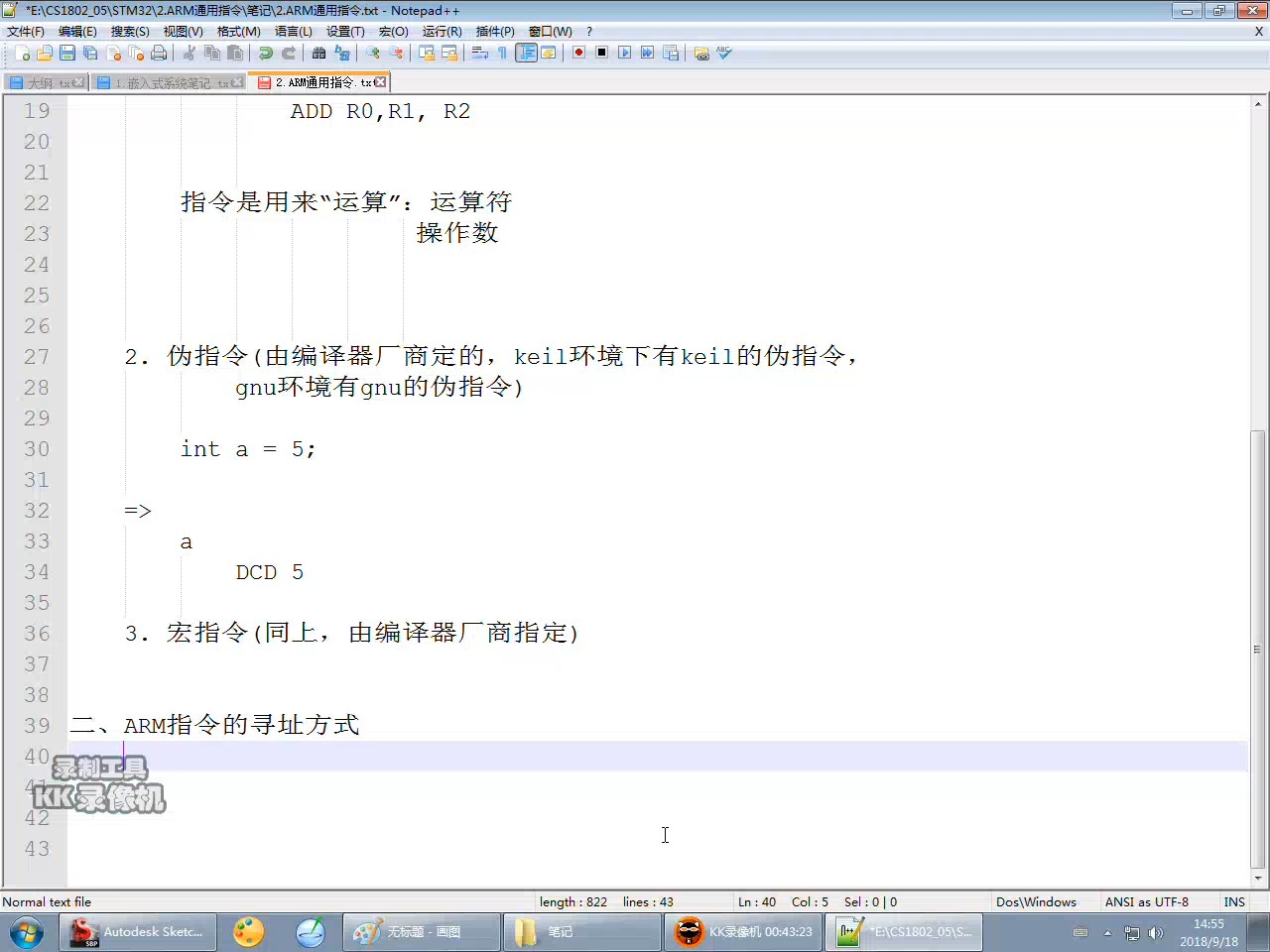Create a new file from toolbar
Image resolution: width=1270 pixels, height=952 pixels.
coord(22,53)
